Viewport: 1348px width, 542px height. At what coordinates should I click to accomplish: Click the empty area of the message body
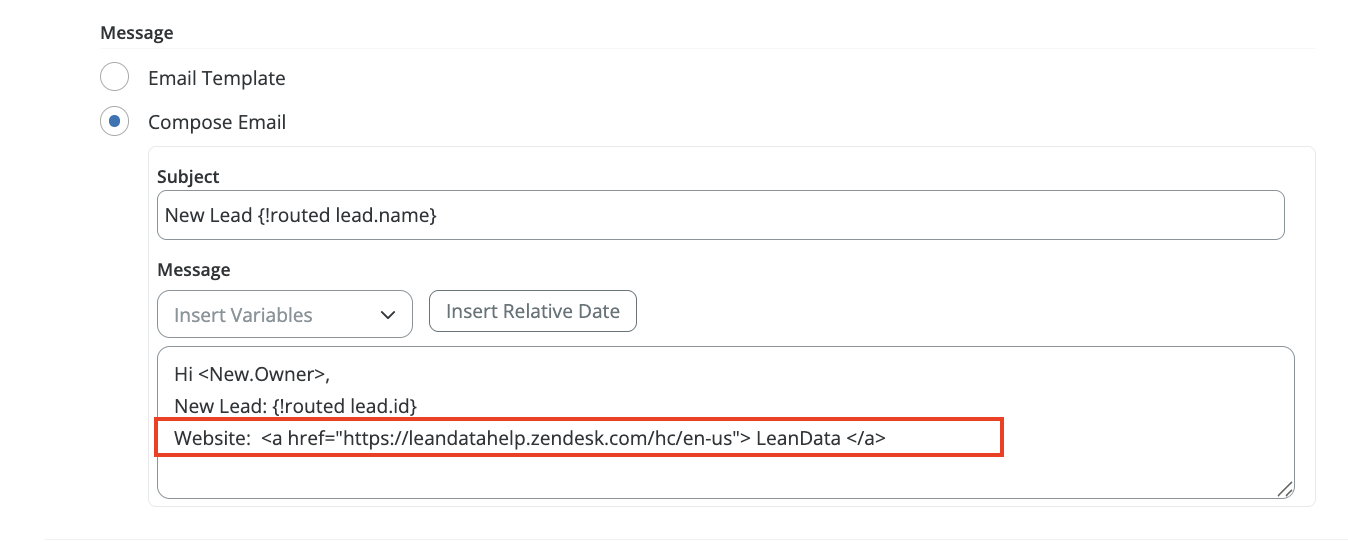pos(720,475)
